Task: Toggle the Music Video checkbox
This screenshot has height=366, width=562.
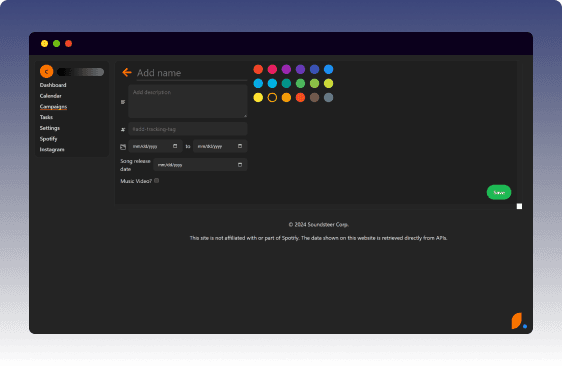Action: 157,181
